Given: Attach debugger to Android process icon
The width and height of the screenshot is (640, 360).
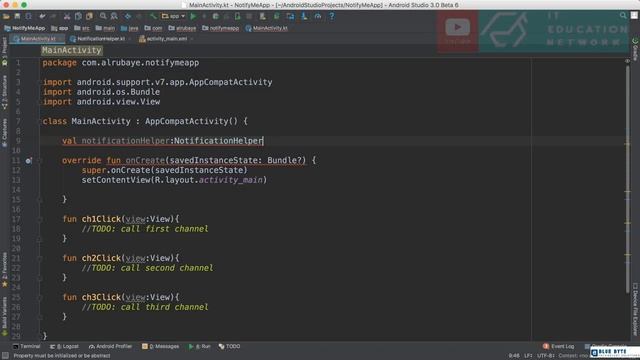Looking at the screenshot, I should [x=238, y=16].
